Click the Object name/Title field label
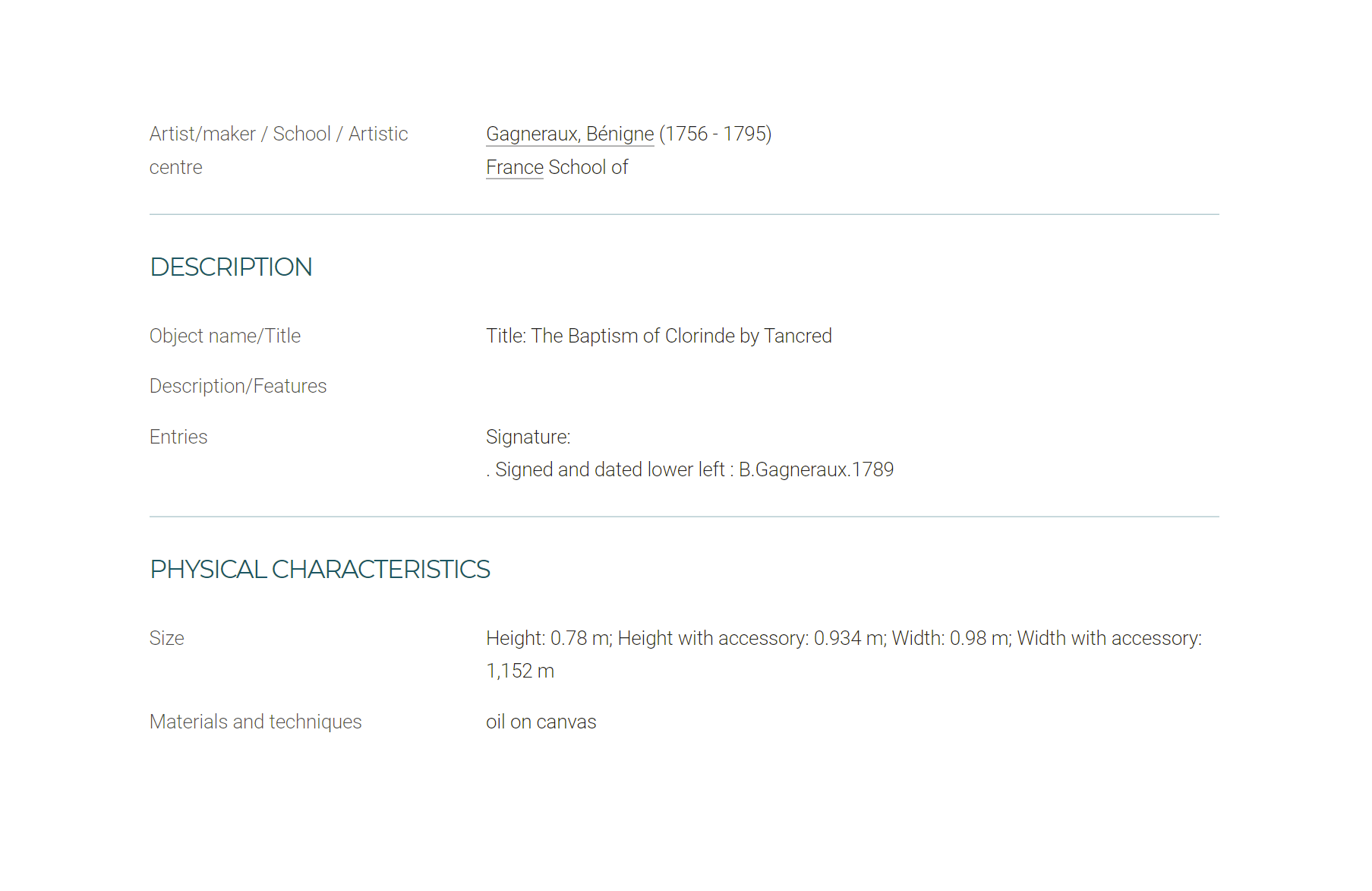Viewport: 1372px width, 891px height. click(x=225, y=336)
